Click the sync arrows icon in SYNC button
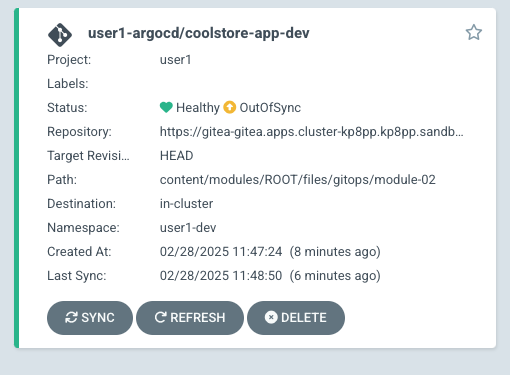Viewport: 510px width, 375px height. pos(71,318)
